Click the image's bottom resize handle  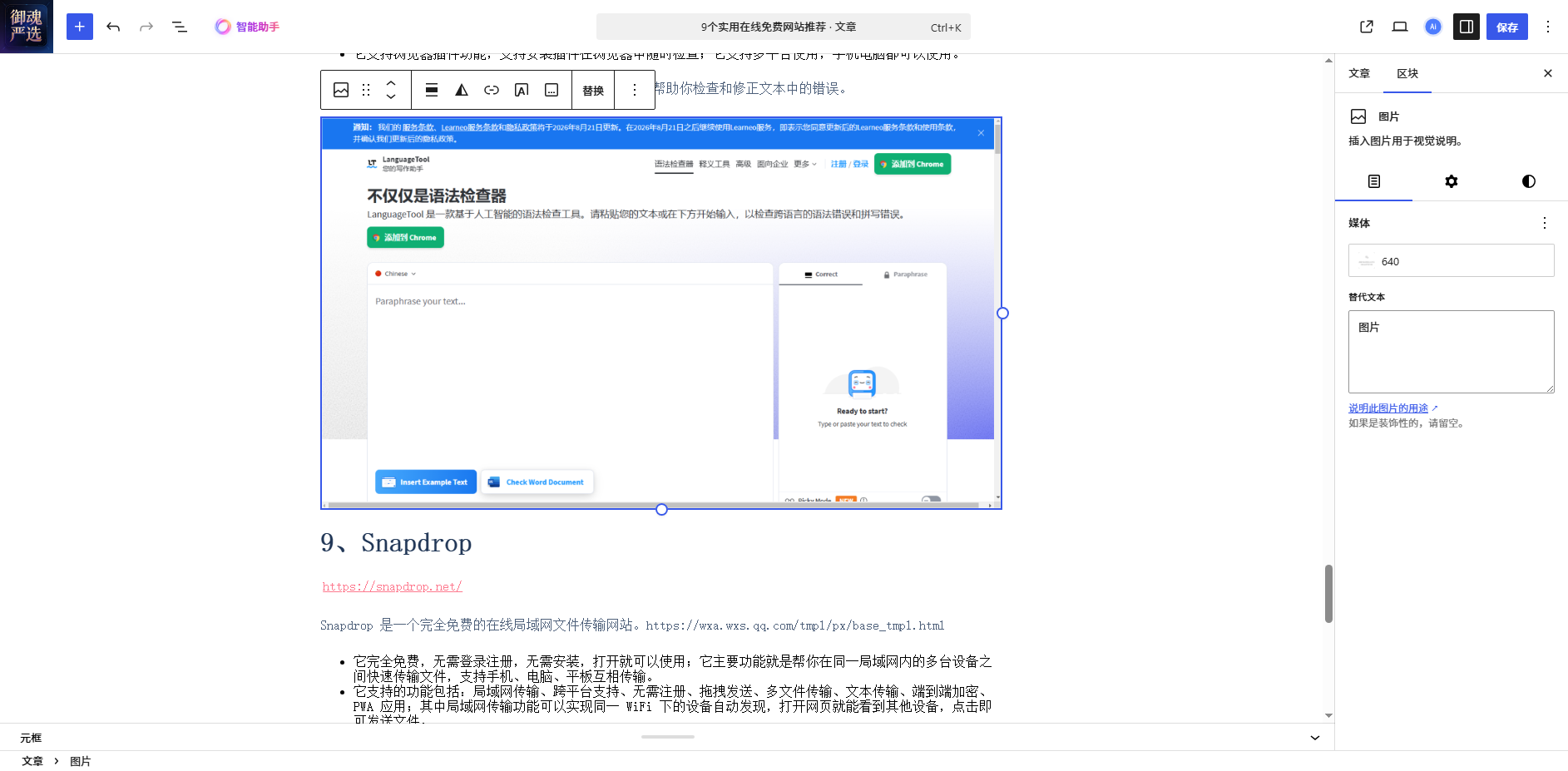click(661, 509)
